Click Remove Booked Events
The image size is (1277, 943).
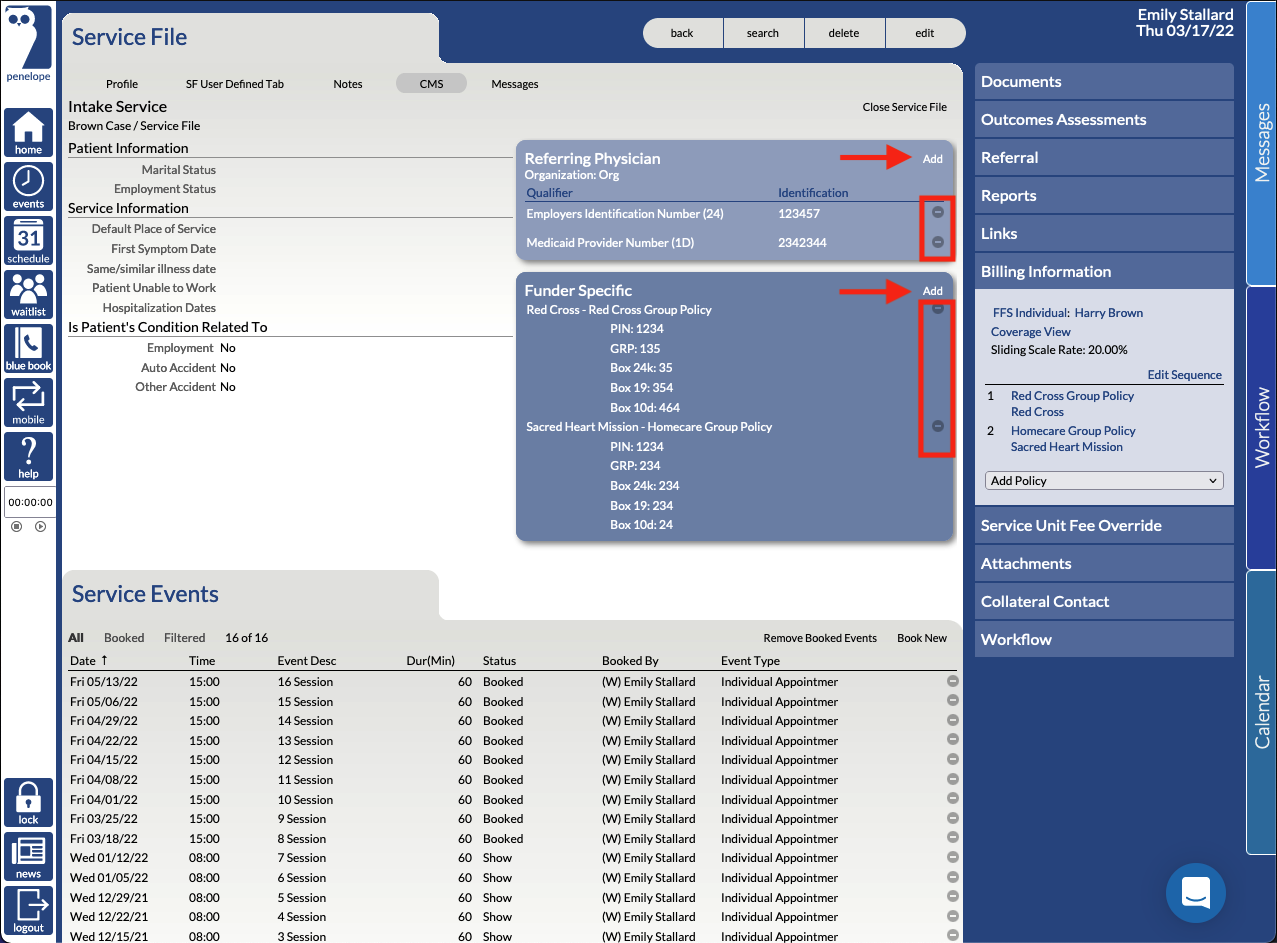820,638
